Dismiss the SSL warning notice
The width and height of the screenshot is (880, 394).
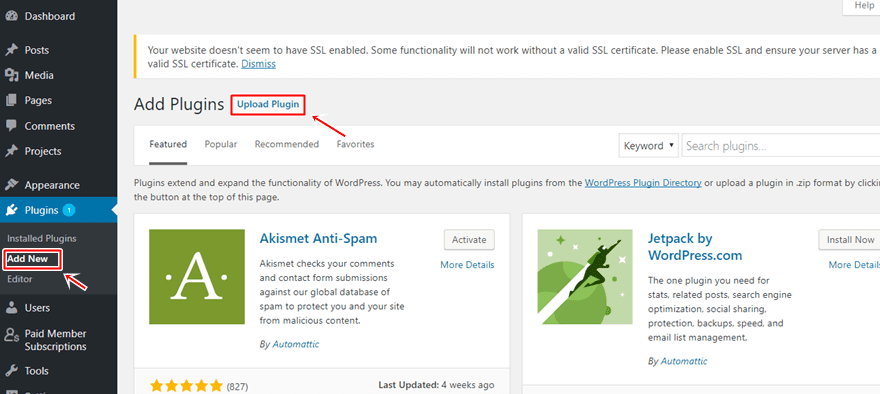click(258, 64)
